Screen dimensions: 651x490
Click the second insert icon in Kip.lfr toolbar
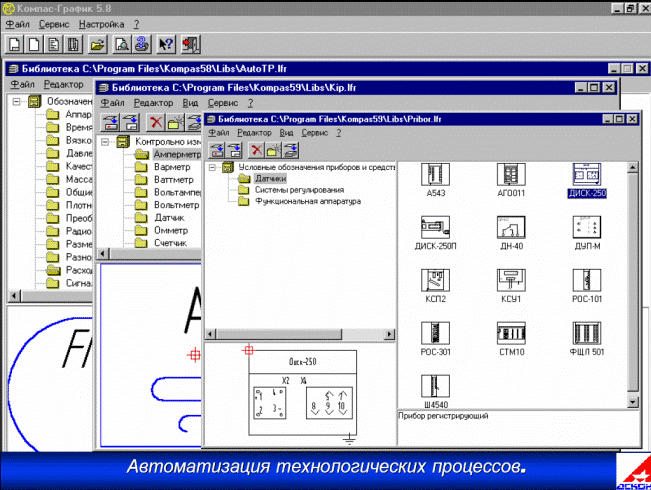(x=130, y=122)
